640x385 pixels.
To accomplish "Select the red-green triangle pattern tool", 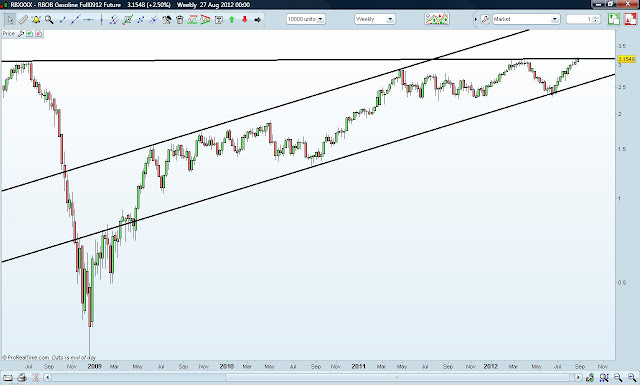I will 205,20.
